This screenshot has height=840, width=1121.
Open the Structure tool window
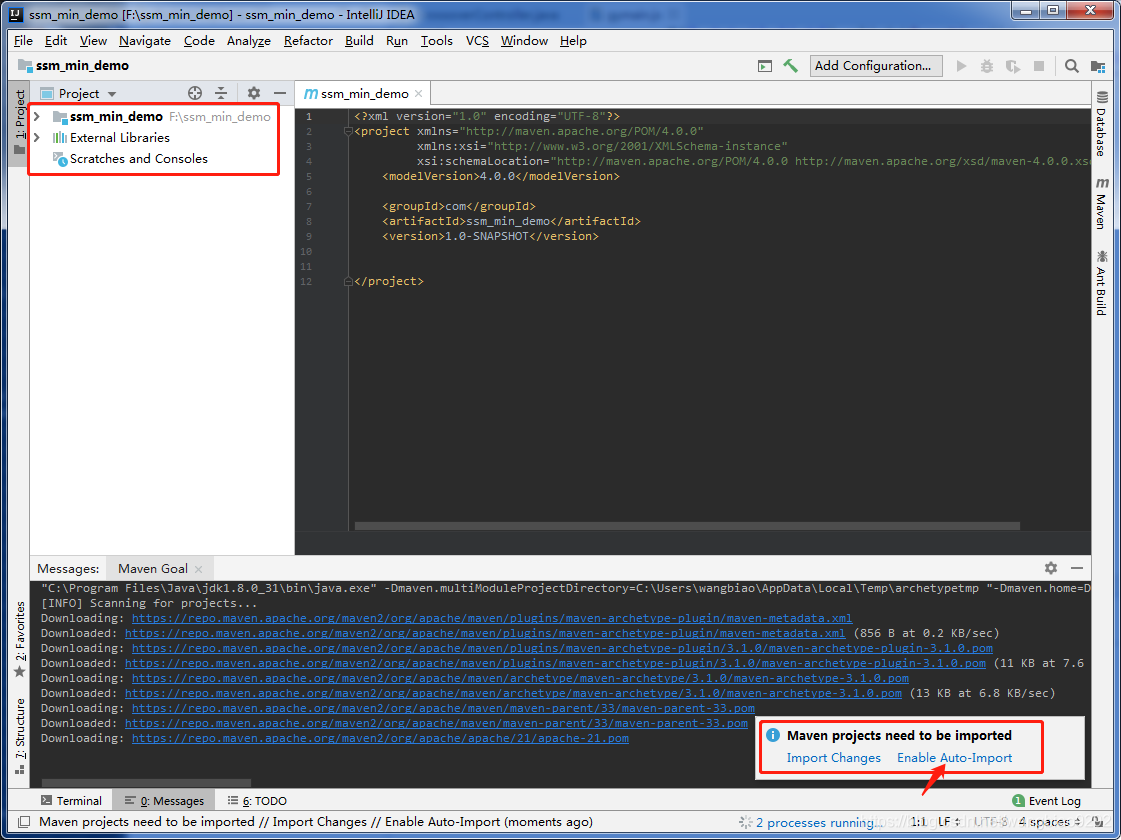(x=19, y=736)
